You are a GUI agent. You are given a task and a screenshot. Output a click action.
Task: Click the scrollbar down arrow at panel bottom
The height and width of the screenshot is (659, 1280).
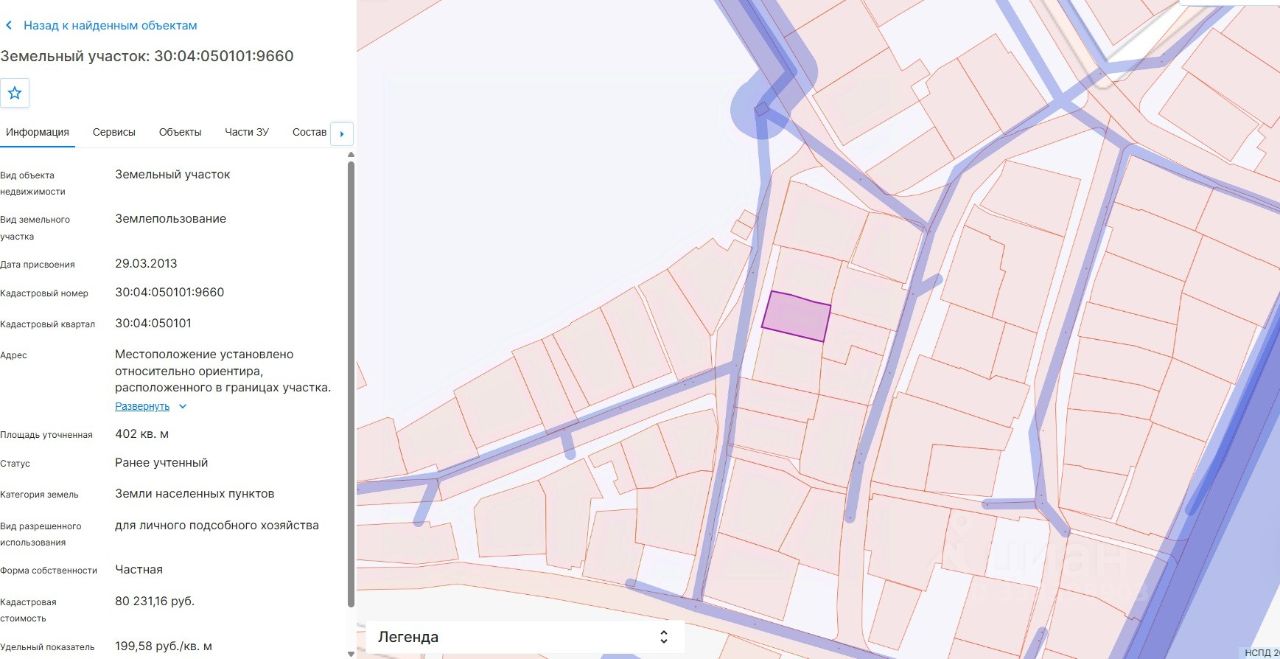(x=351, y=653)
